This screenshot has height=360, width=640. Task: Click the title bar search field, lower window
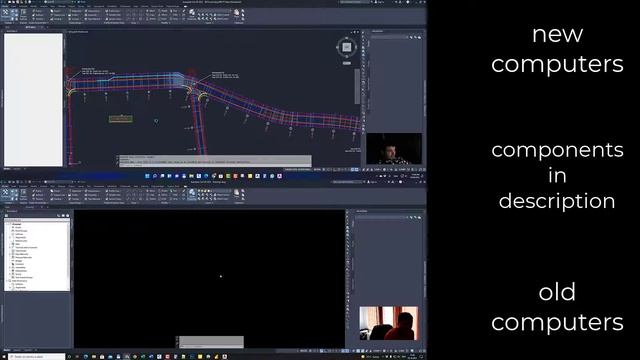pyautogui.click(x=346, y=182)
